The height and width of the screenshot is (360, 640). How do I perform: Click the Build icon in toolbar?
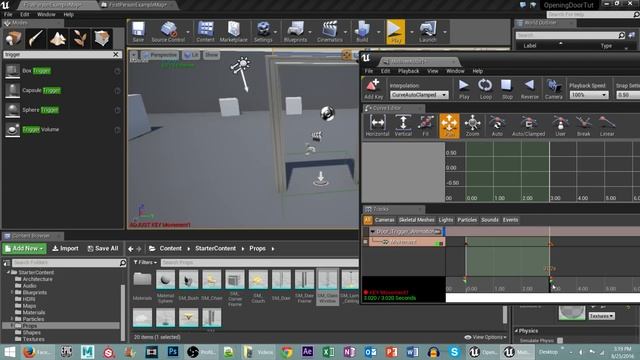point(362,32)
